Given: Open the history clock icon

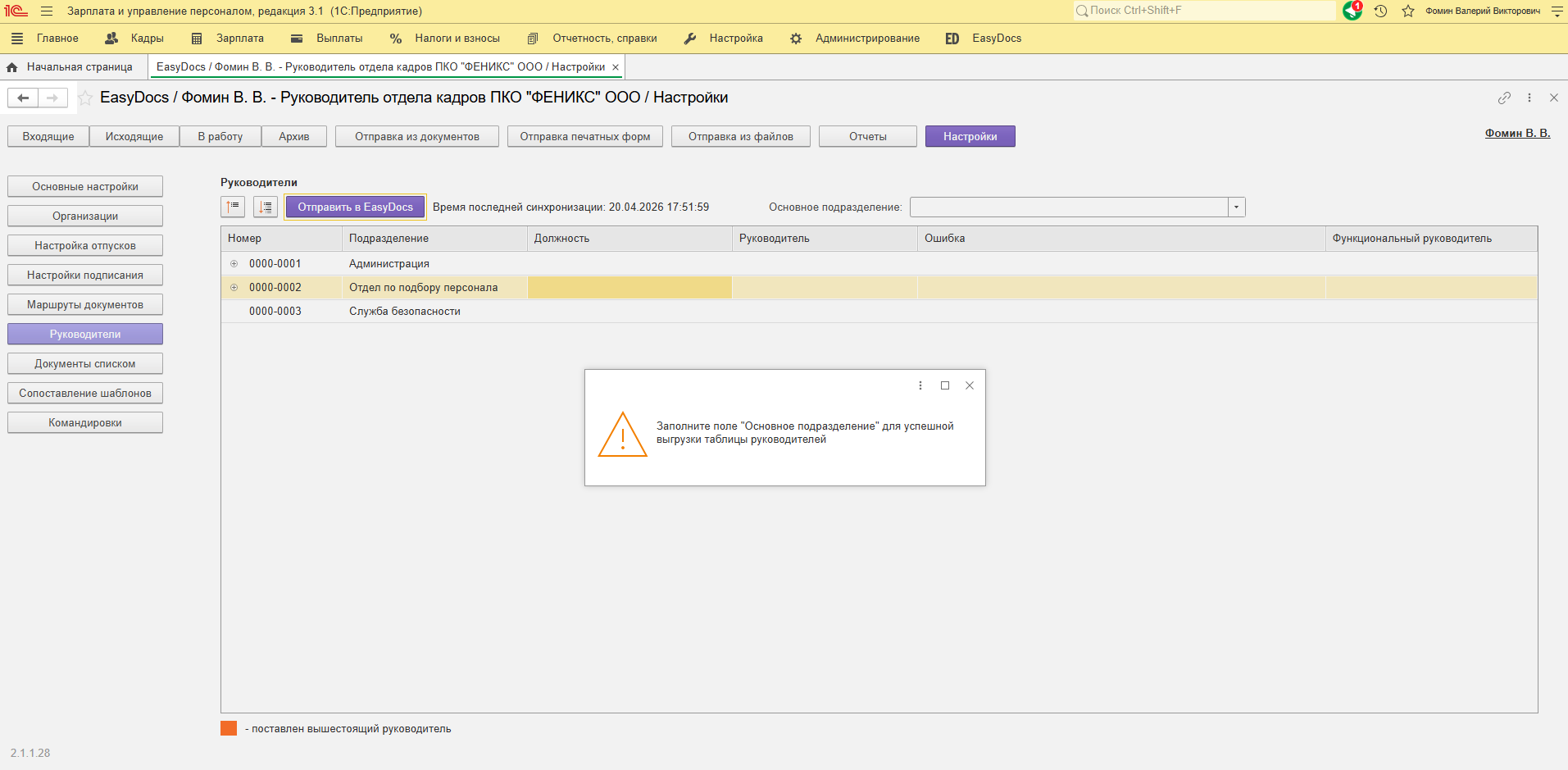Looking at the screenshot, I should click(x=1380, y=11).
